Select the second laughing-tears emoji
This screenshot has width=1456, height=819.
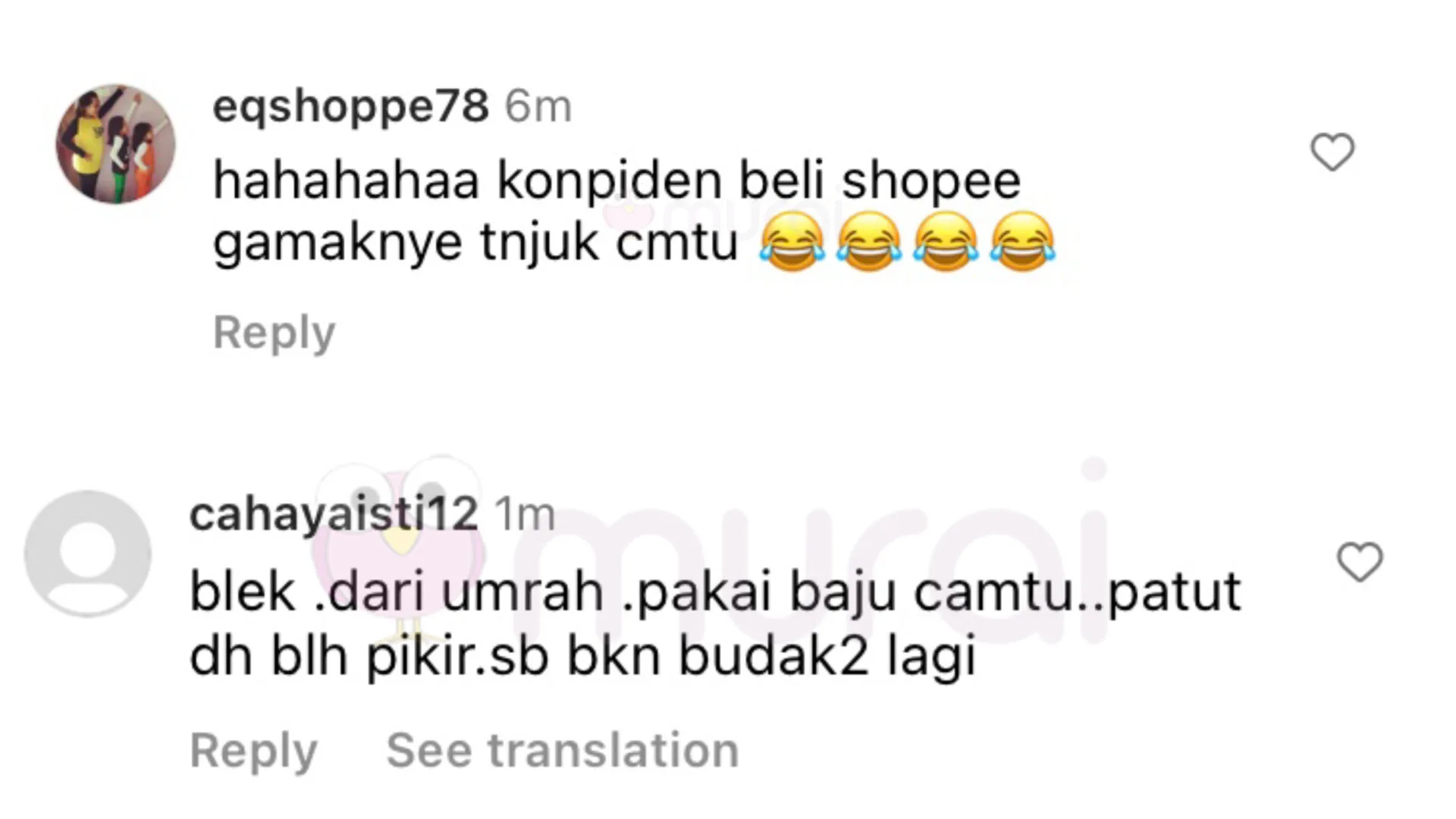click(868, 243)
